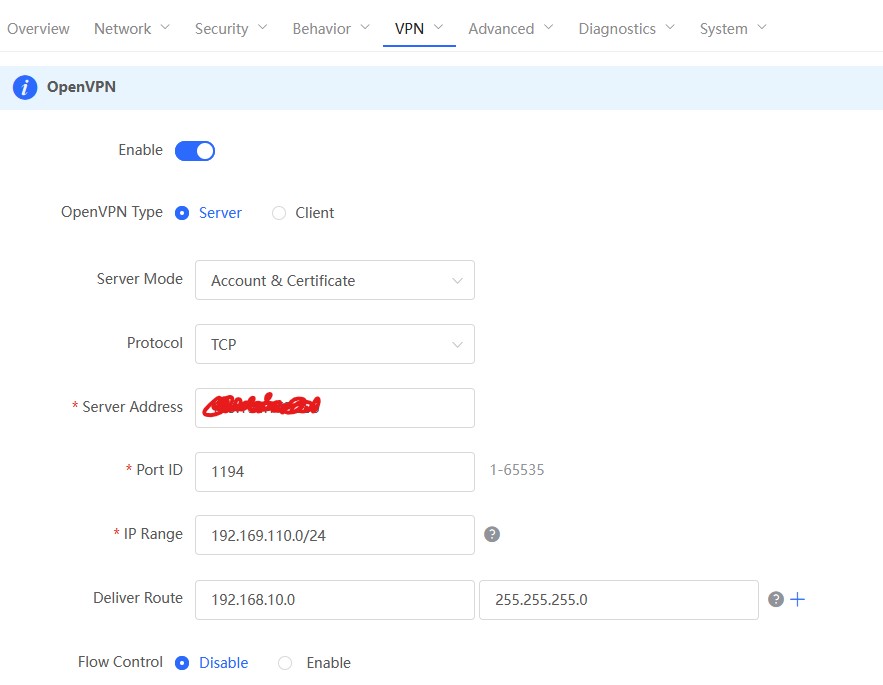Click the Deliver Route subnet mask field
This screenshot has width=883, height=685.
[x=618, y=599]
